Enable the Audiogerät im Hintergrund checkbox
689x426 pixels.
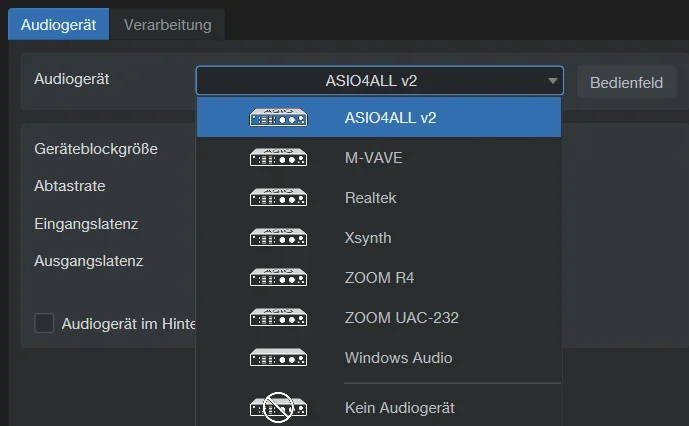pos(44,323)
